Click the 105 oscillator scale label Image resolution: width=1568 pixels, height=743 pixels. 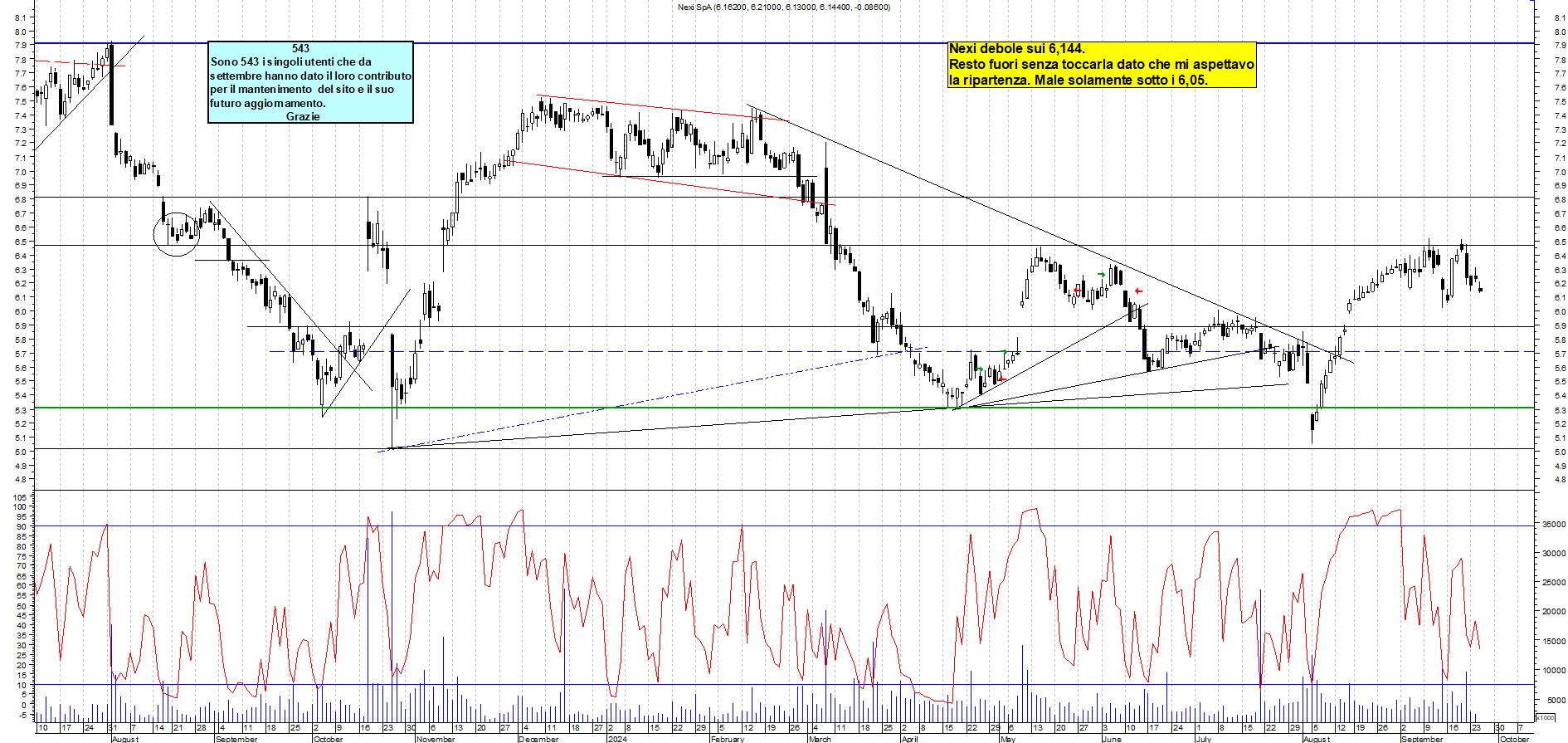coord(20,496)
